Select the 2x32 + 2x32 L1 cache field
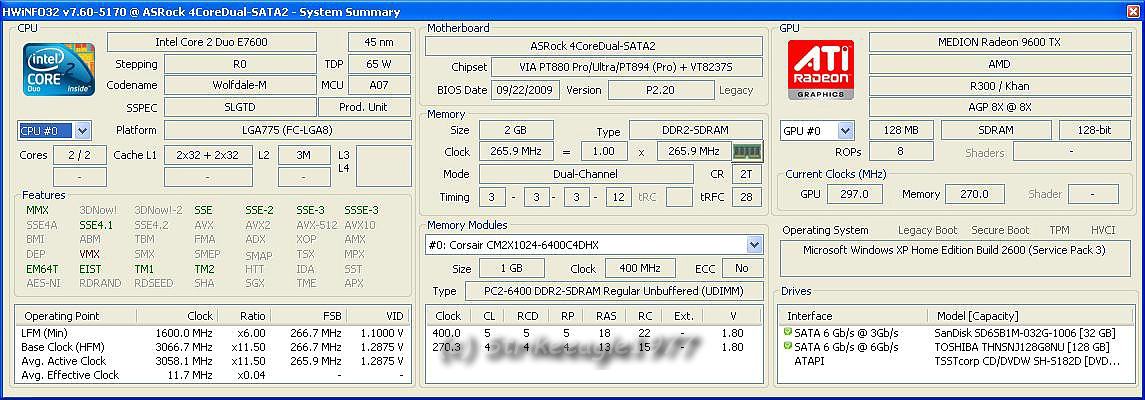Image resolution: width=1145 pixels, height=400 pixels. click(x=207, y=155)
